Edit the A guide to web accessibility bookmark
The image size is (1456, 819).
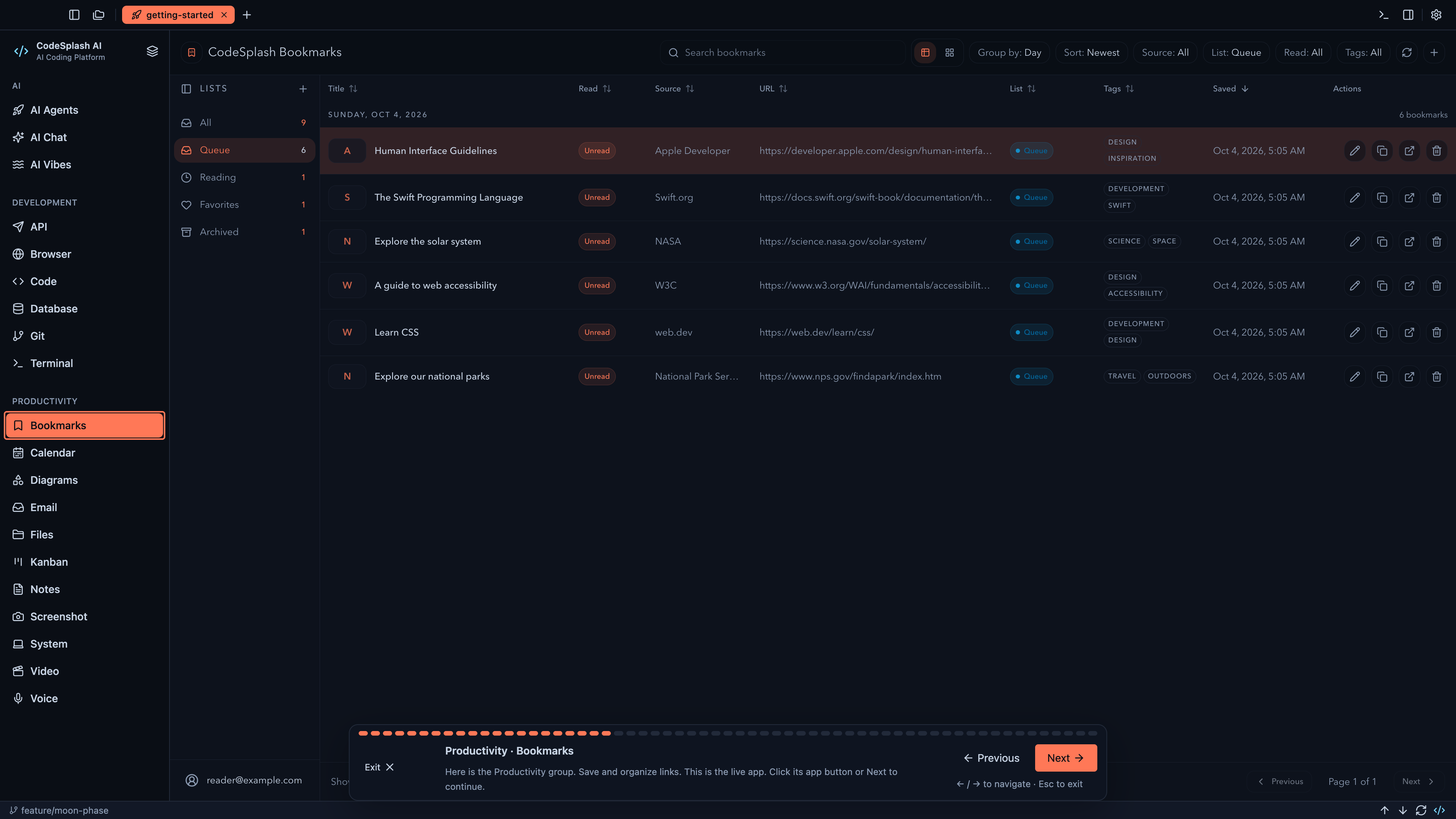click(x=1355, y=286)
